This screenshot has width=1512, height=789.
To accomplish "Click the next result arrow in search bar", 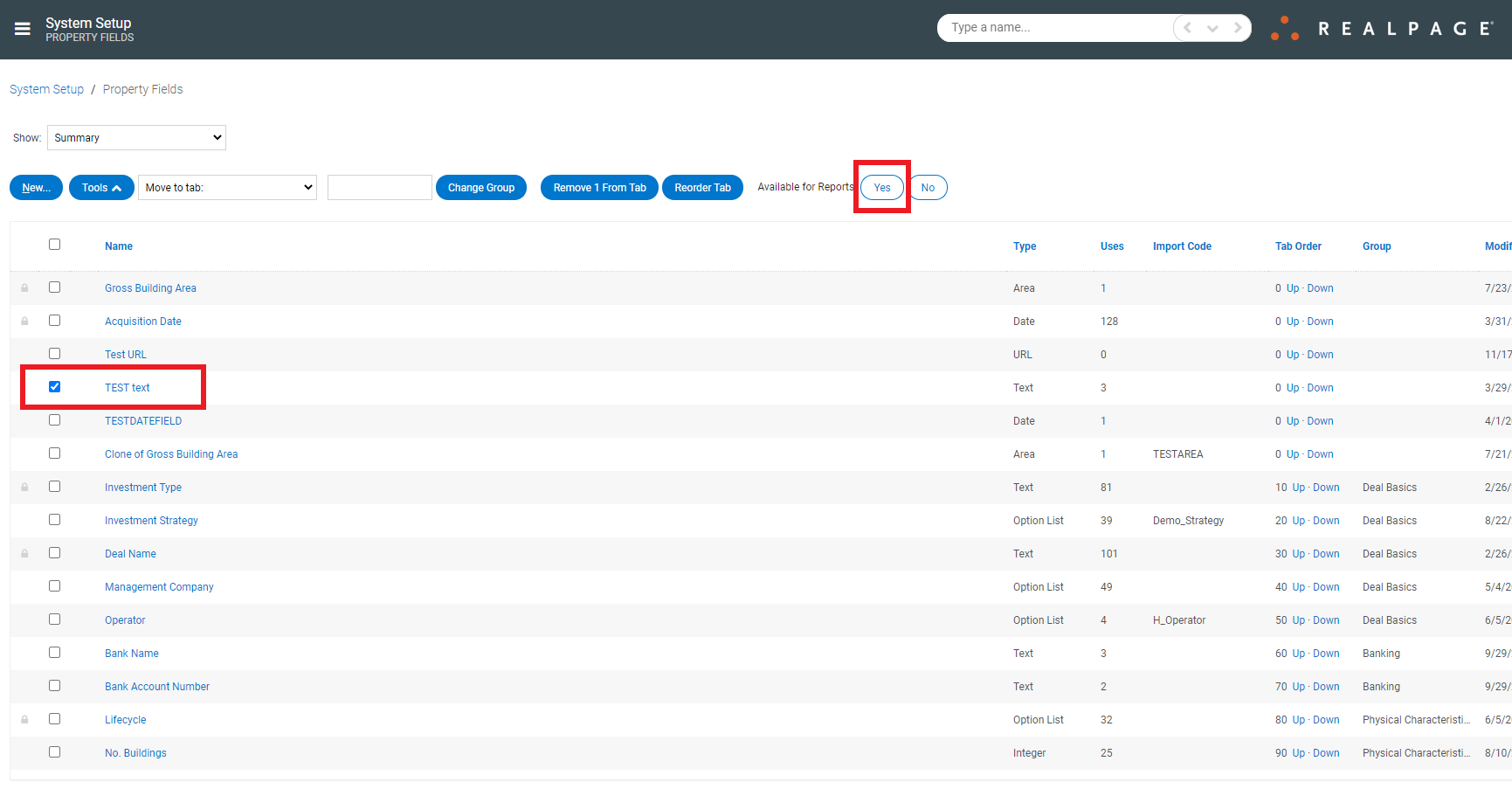I will pyautogui.click(x=1238, y=27).
